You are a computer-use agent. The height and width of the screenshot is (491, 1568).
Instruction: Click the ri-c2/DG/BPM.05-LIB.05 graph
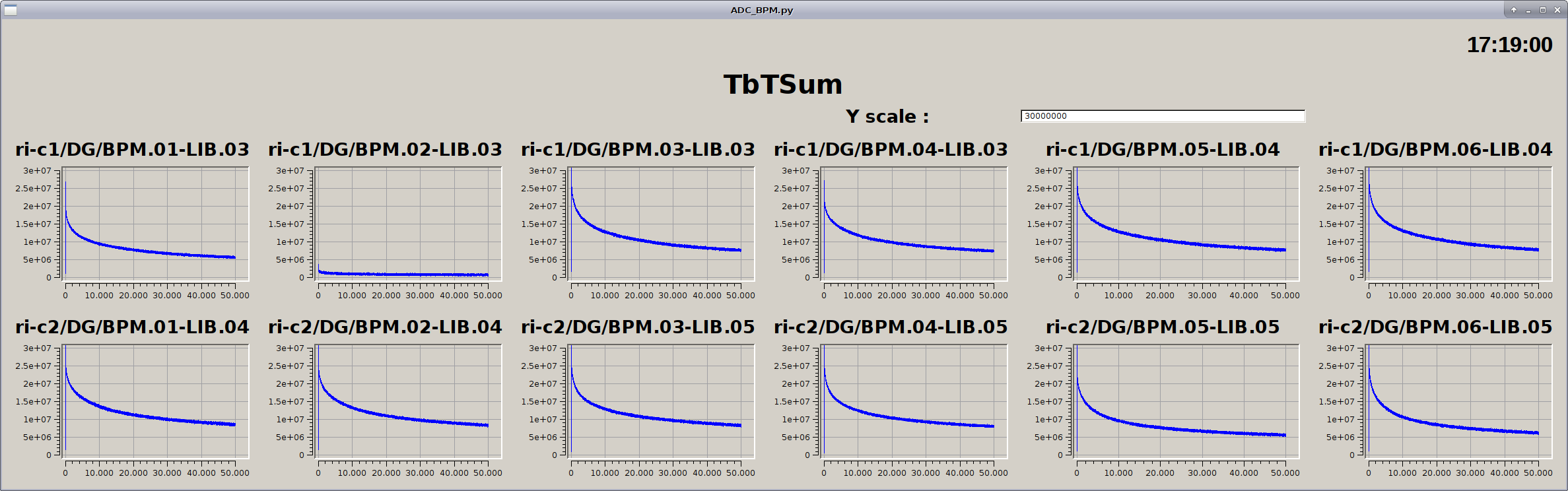[1186, 401]
